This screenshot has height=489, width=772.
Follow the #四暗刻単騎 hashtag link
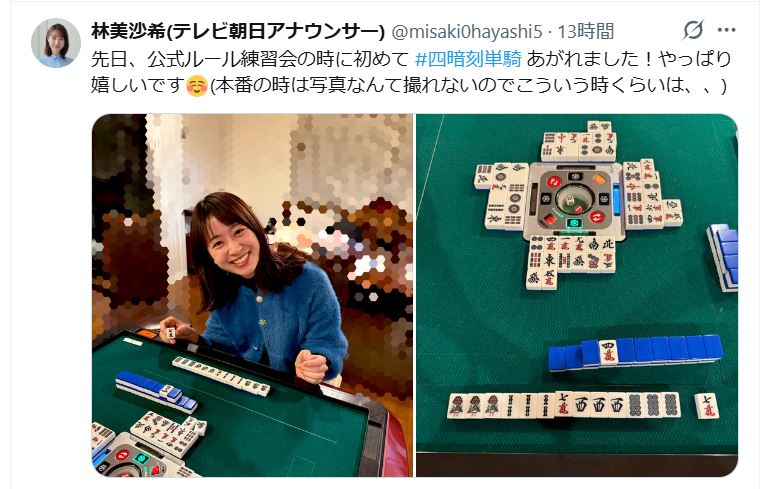(468, 59)
